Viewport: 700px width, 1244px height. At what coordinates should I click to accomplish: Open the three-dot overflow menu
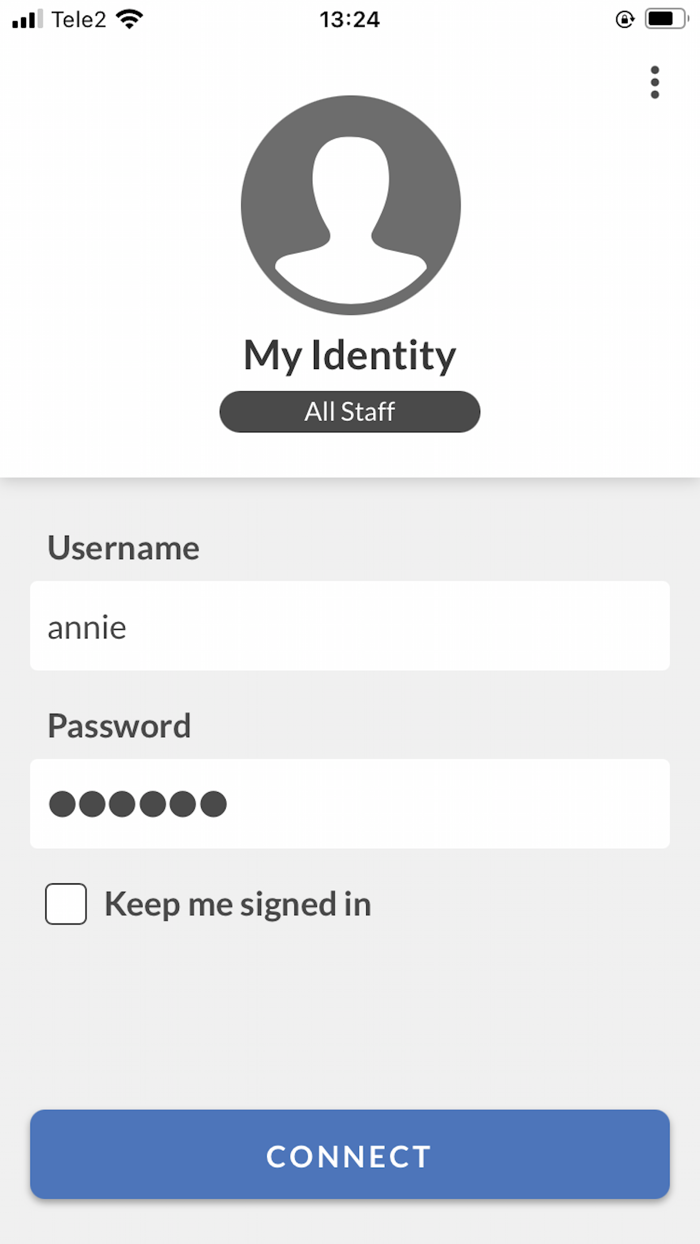pos(654,82)
